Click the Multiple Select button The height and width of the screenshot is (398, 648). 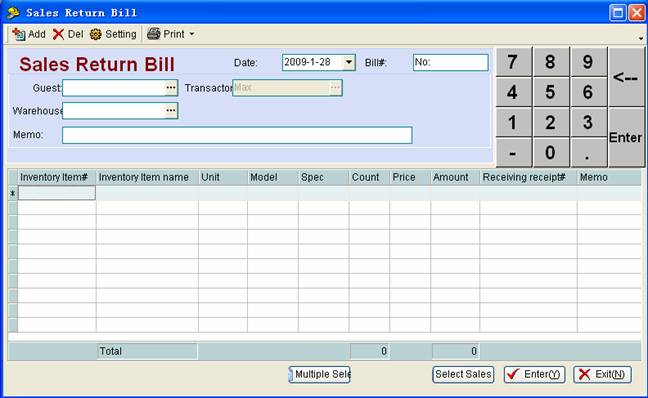pyautogui.click(x=319, y=374)
